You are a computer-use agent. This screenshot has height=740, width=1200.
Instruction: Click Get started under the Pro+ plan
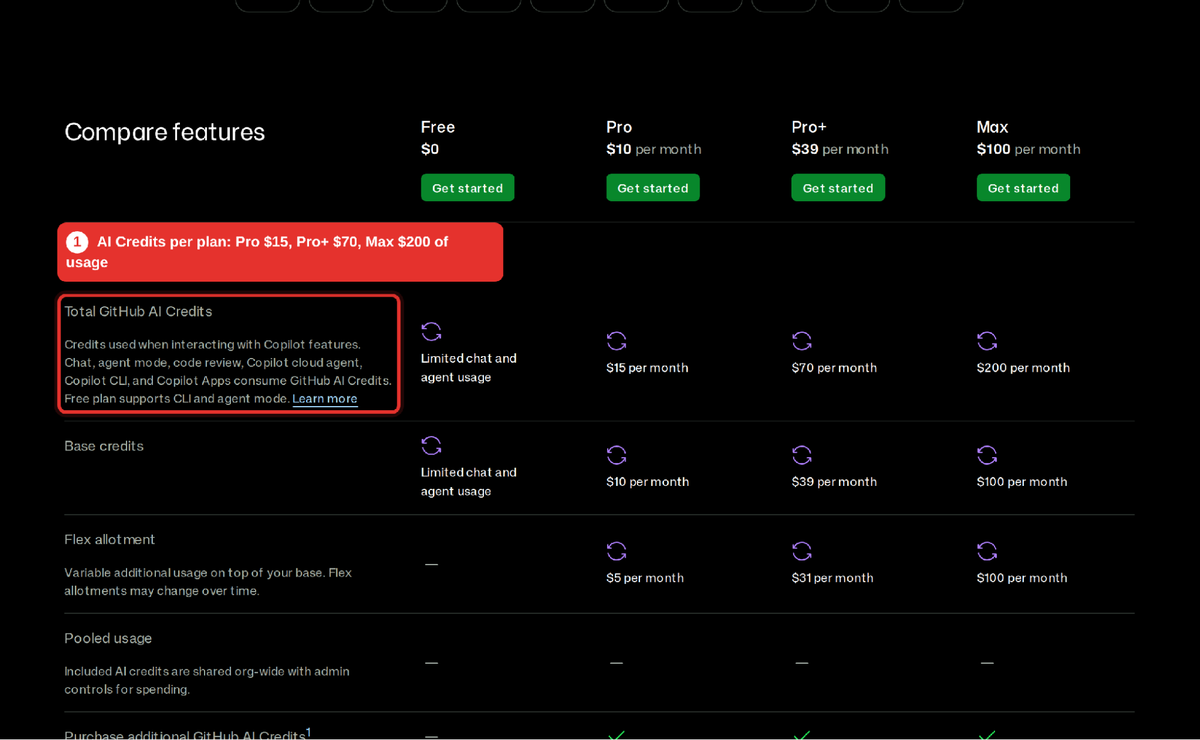838,188
